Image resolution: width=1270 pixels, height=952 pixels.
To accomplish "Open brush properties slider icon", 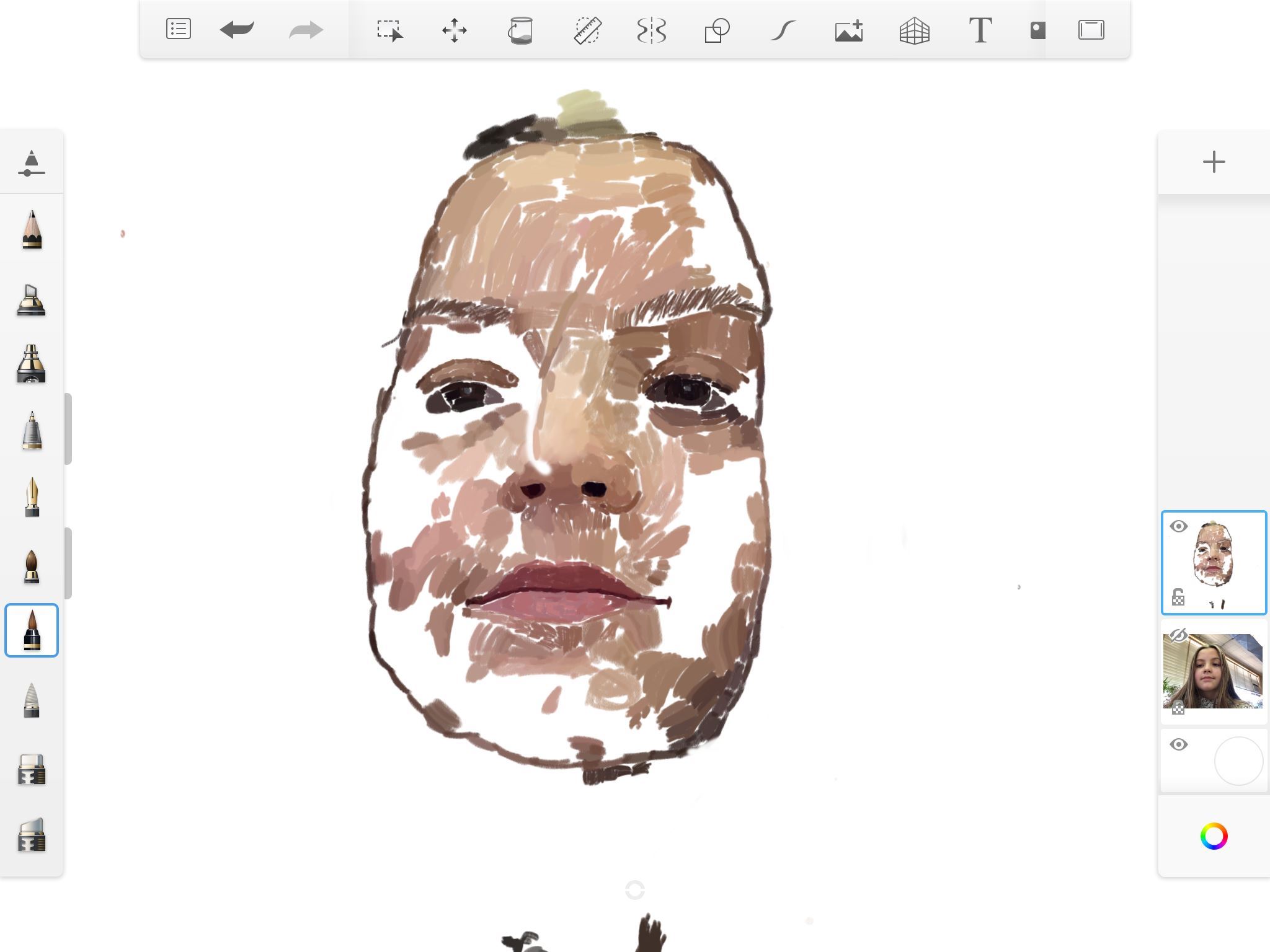I will point(31,163).
